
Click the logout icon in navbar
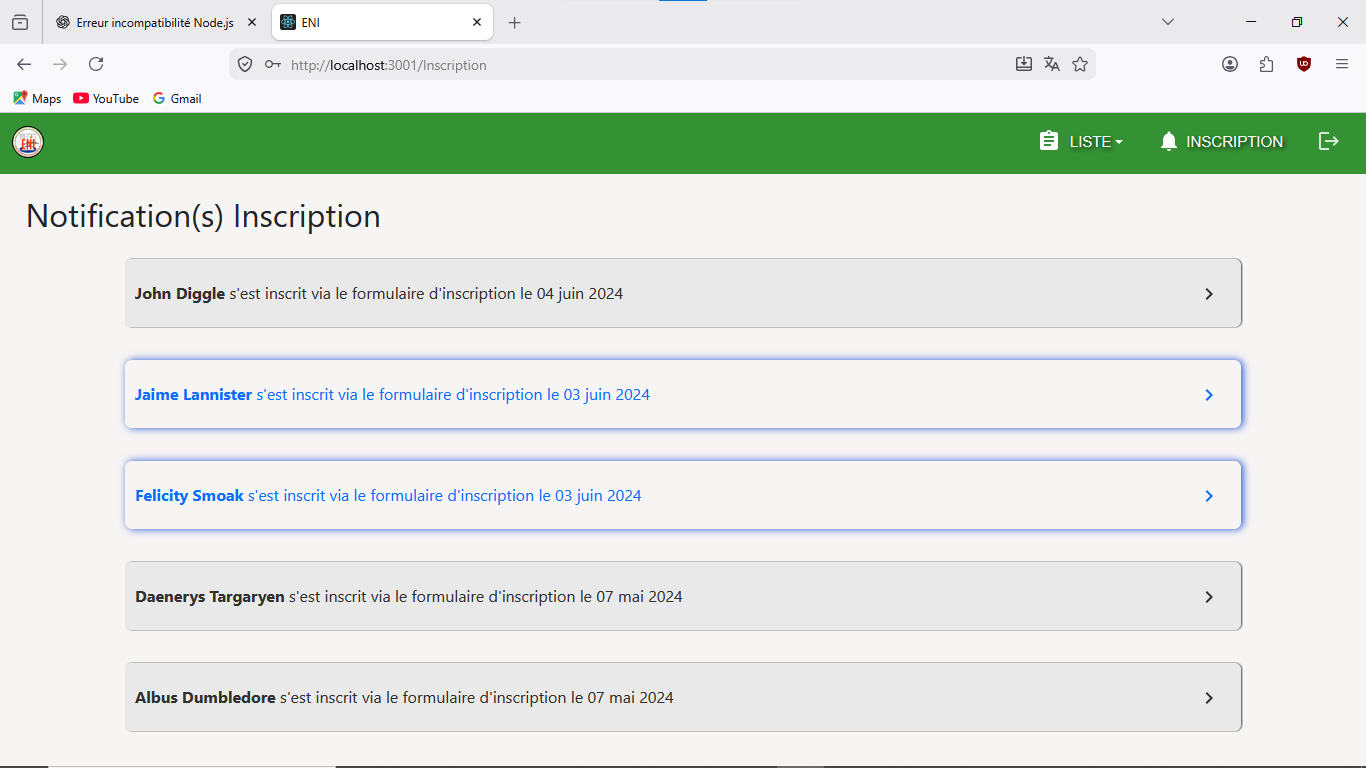point(1328,141)
